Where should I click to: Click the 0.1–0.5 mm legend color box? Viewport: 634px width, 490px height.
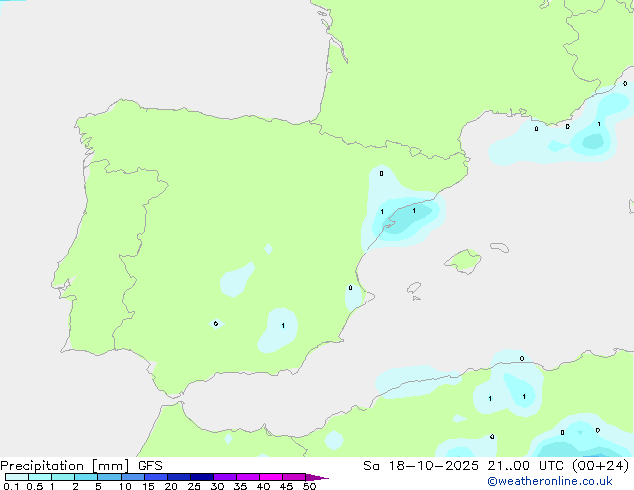[17, 477]
